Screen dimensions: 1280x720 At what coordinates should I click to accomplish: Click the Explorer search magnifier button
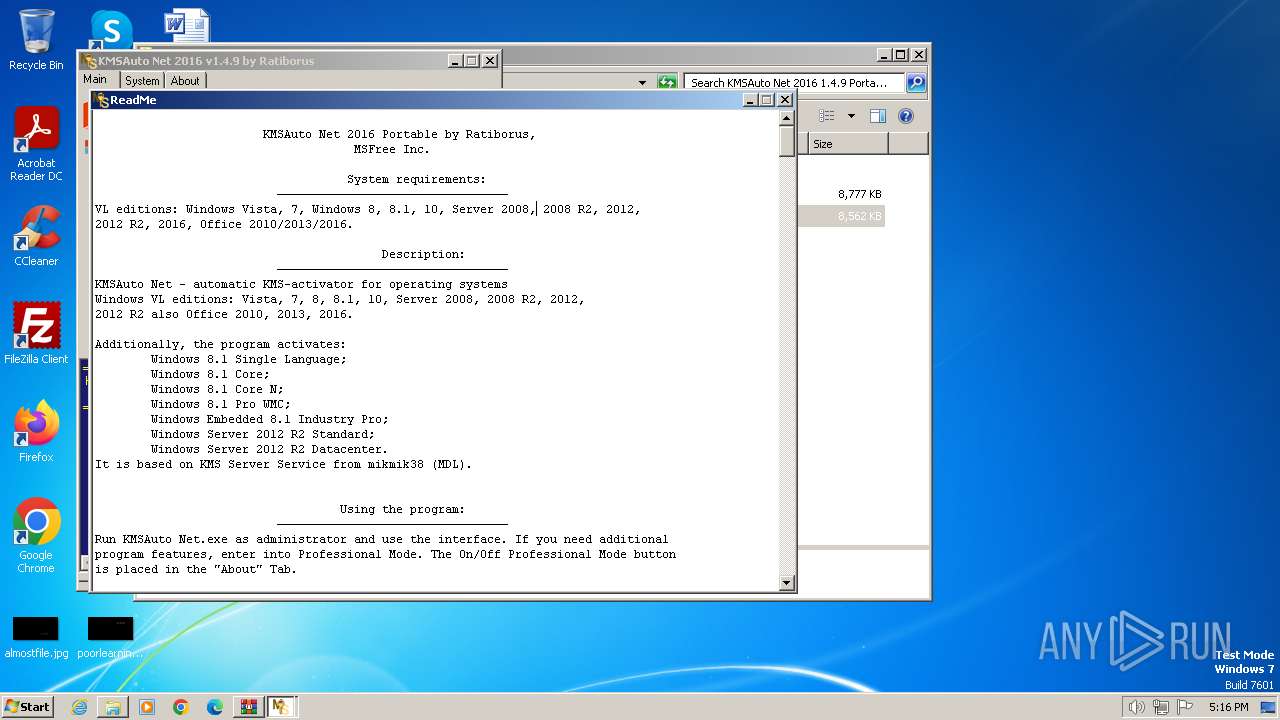pos(916,83)
